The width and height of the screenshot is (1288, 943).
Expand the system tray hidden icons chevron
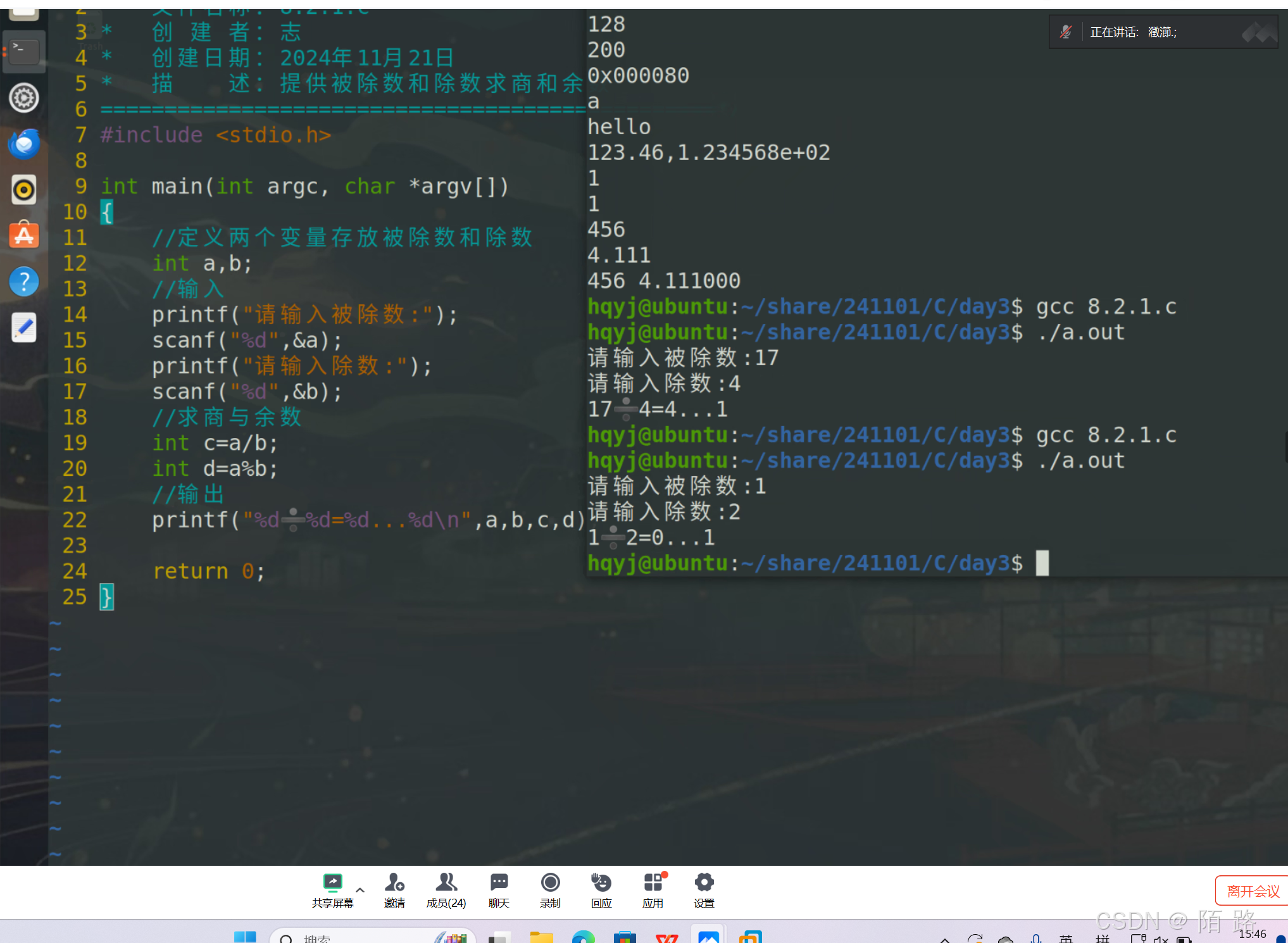[944, 939]
